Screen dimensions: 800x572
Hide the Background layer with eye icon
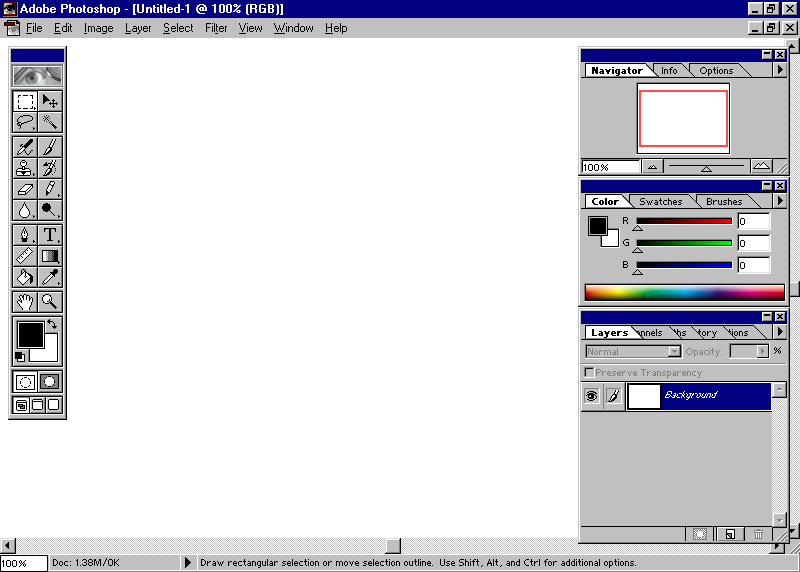[x=592, y=396]
